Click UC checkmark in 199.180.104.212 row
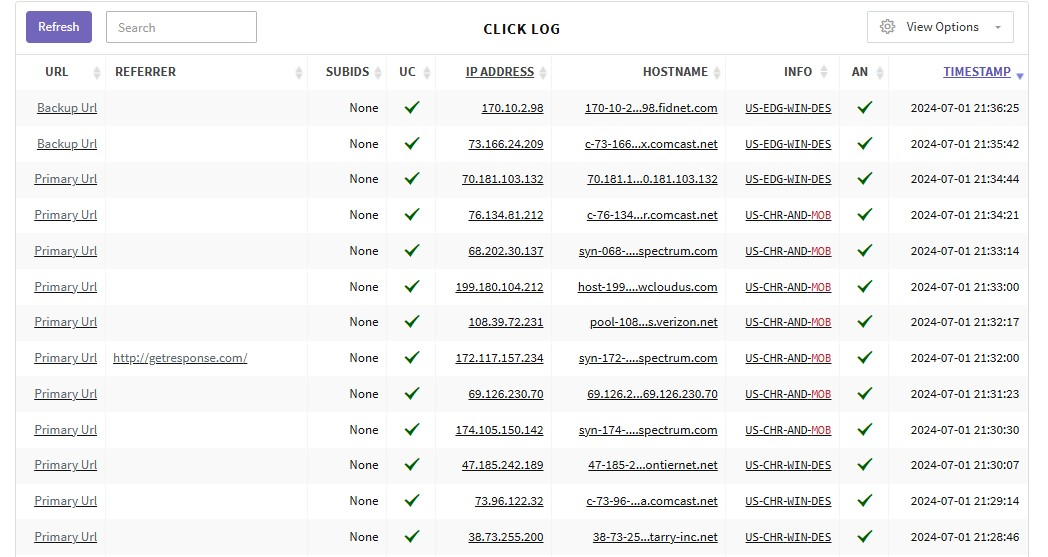Image resolution: width=1048 pixels, height=557 pixels. coord(412,286)
